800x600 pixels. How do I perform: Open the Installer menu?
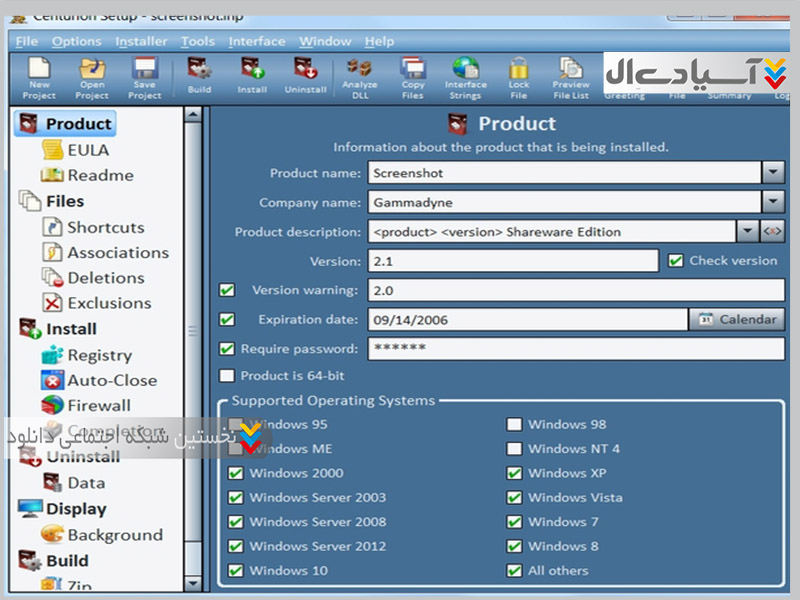[141, 41]
